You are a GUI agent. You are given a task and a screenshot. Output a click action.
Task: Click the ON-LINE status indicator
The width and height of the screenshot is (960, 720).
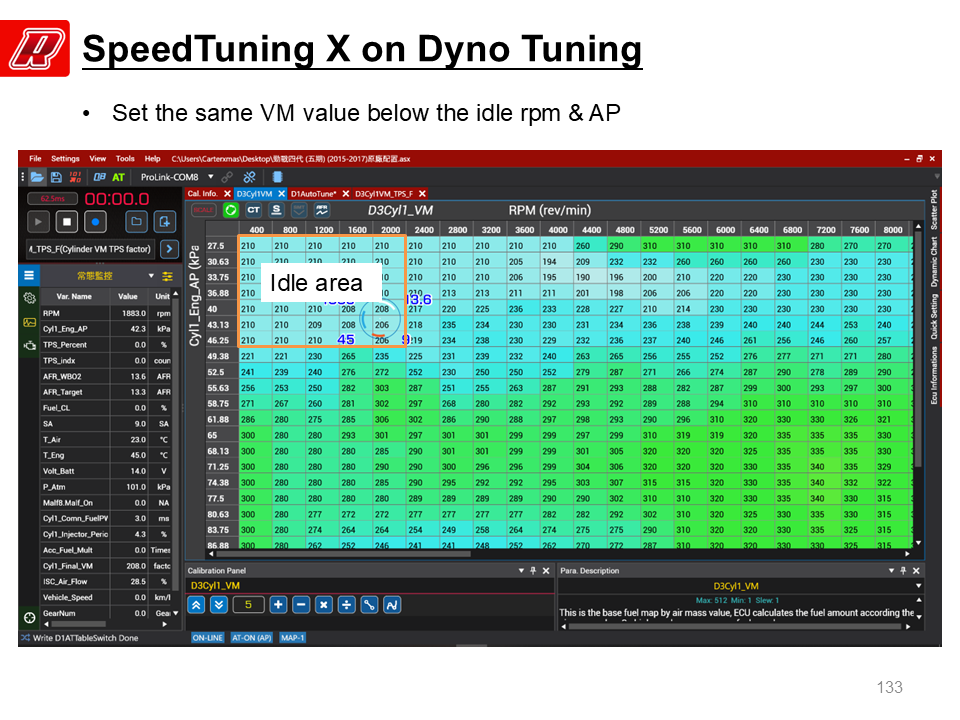(208, 638)
